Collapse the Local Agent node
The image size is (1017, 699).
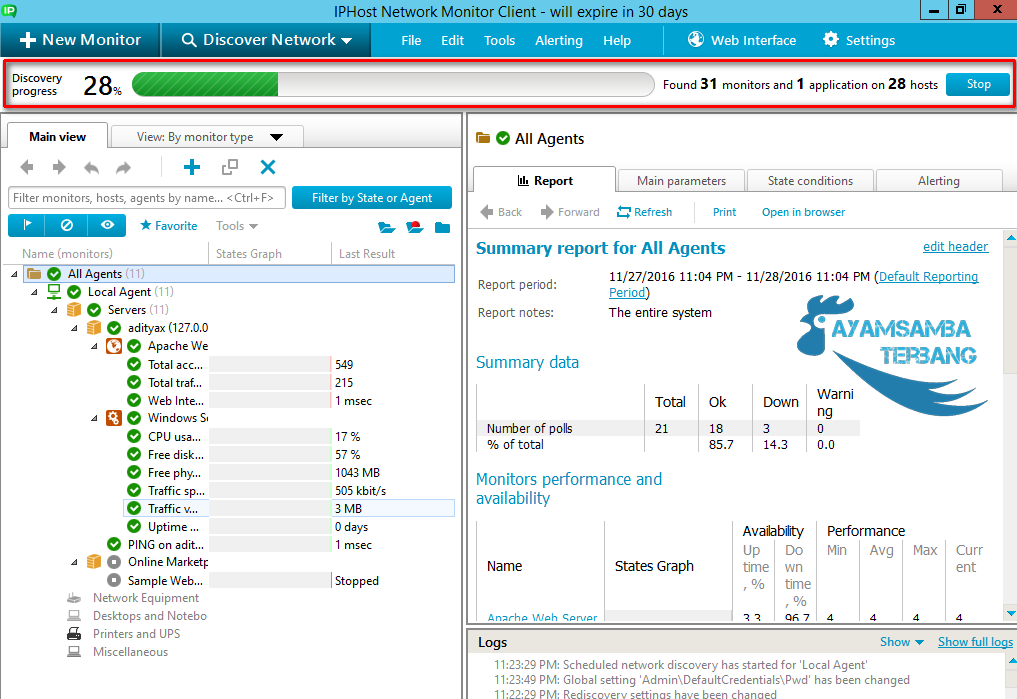point(34,292)
